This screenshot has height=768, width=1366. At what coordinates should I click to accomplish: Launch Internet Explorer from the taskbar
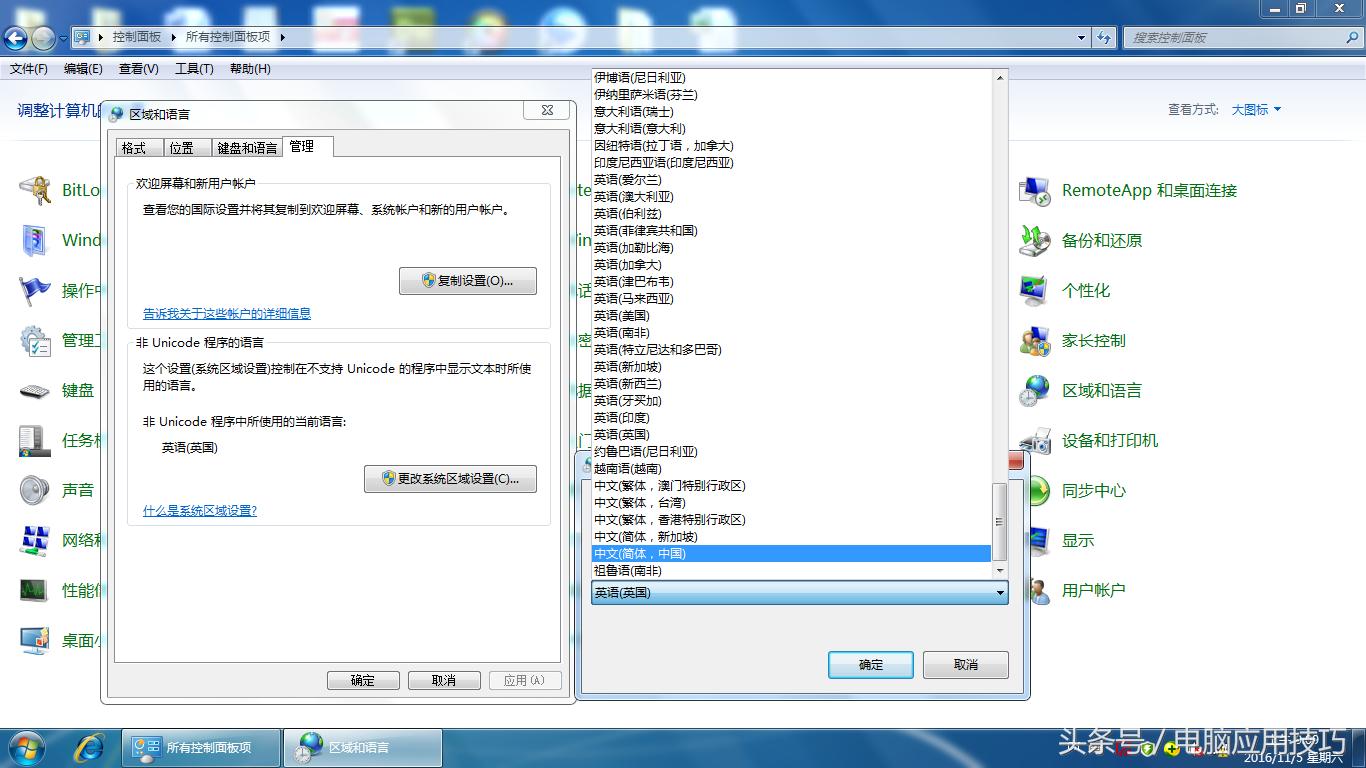pos(88,747)
